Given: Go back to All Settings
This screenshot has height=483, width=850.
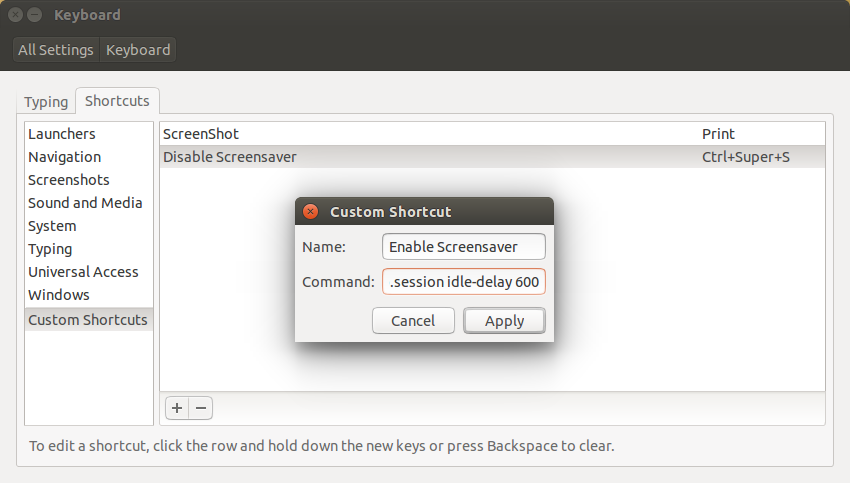Looking at the screenshot, I should pyautogui.click(x=56, y=50).
